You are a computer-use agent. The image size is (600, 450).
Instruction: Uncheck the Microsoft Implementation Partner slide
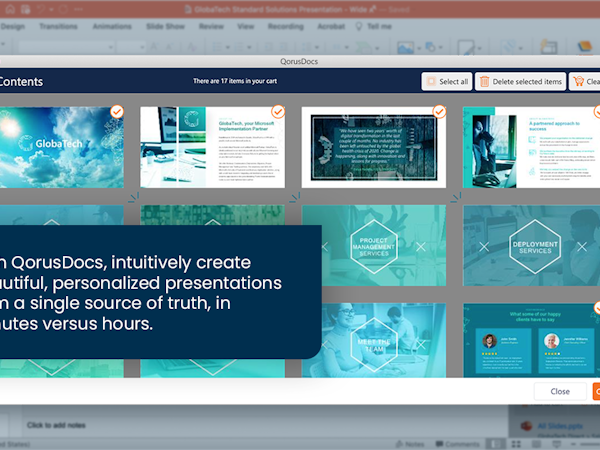(x=278, y=111)
